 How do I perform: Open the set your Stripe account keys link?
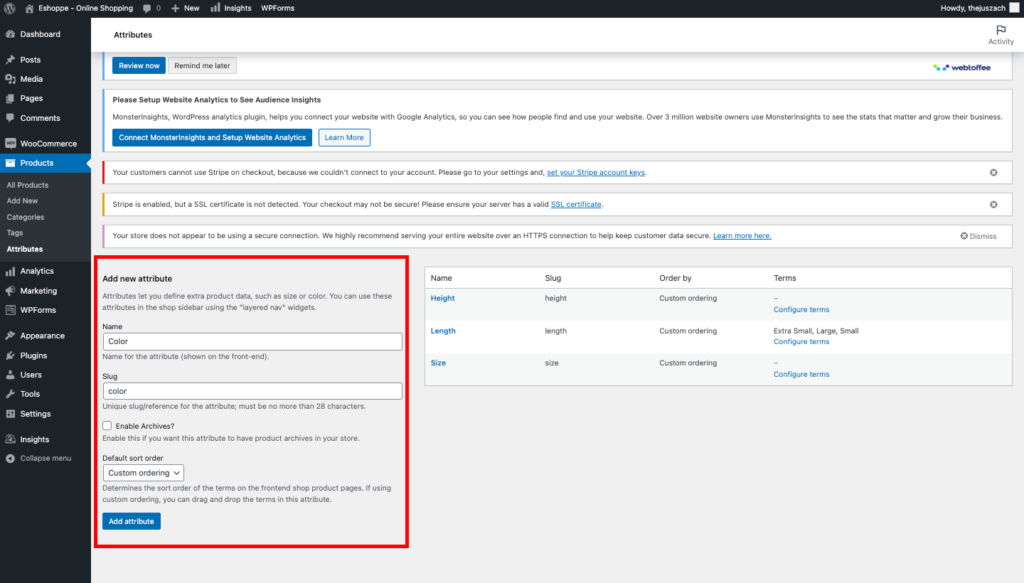(x=596, y=172)
